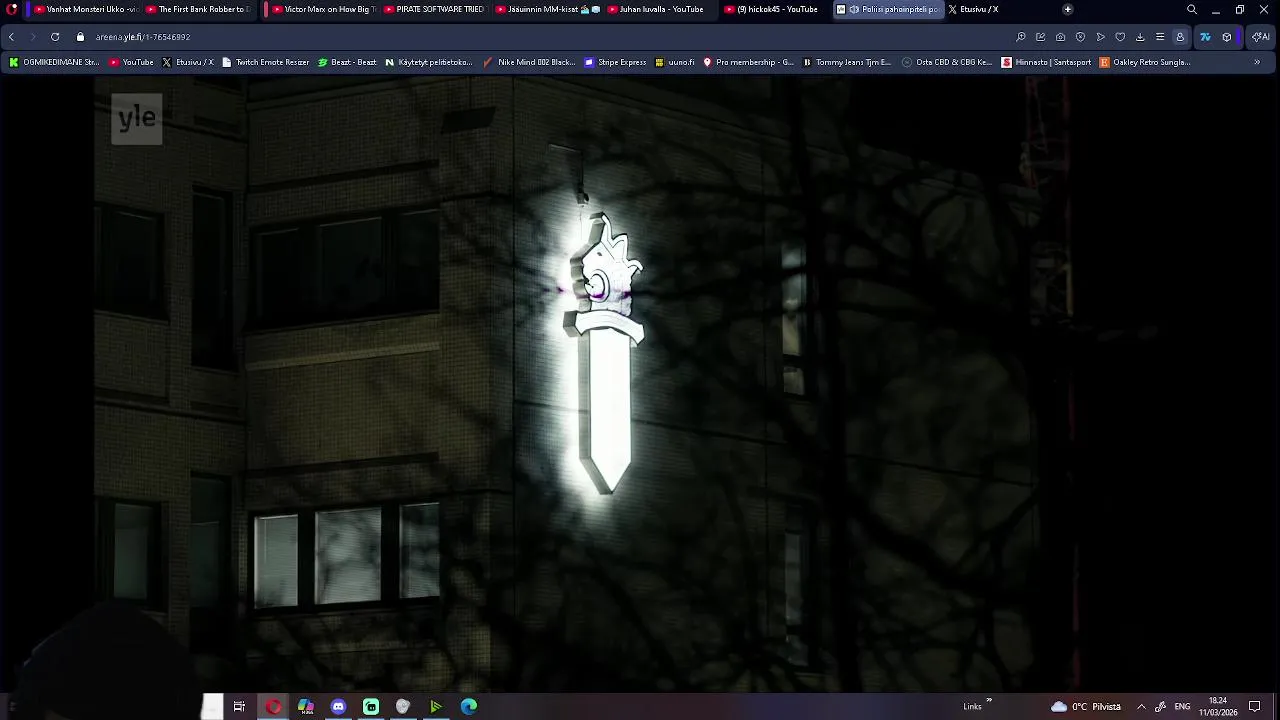
Task: Open Oakley Retro Sungla... bookmark
Action: pos(1145,62)
